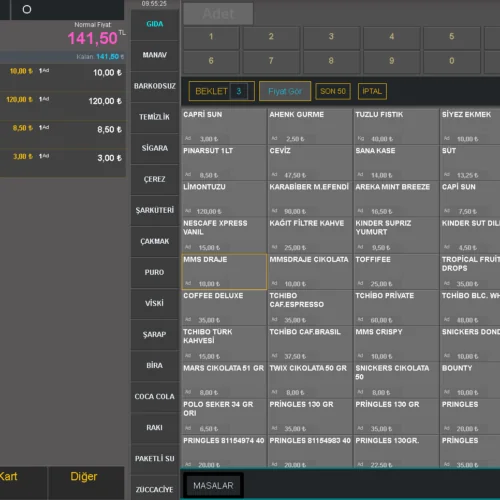This screenshot has width=500, height=500.
Task: Add MMSDRAJE CIKOLATA product
Action: [310, 272]
